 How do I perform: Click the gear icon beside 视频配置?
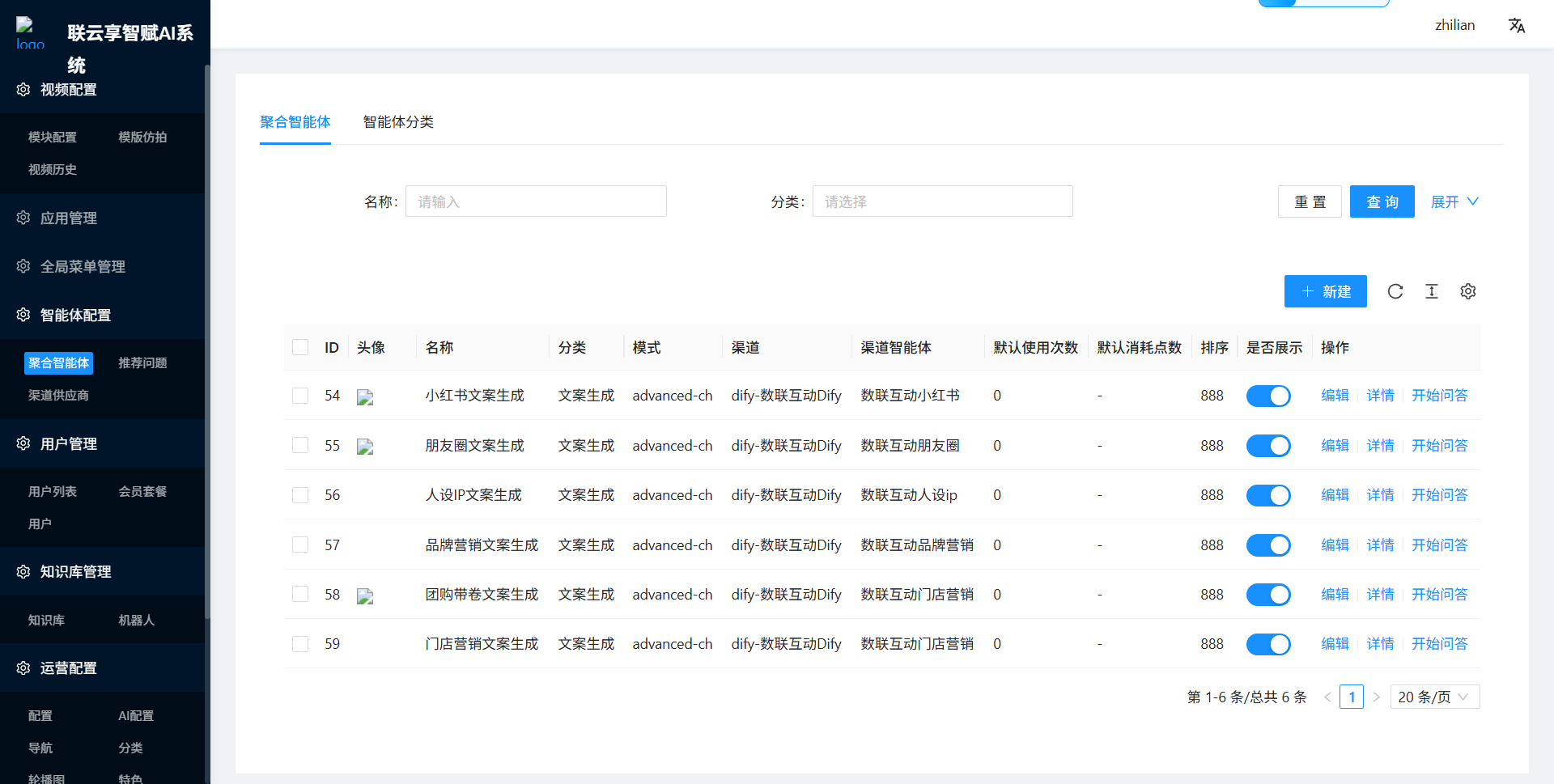23,90
